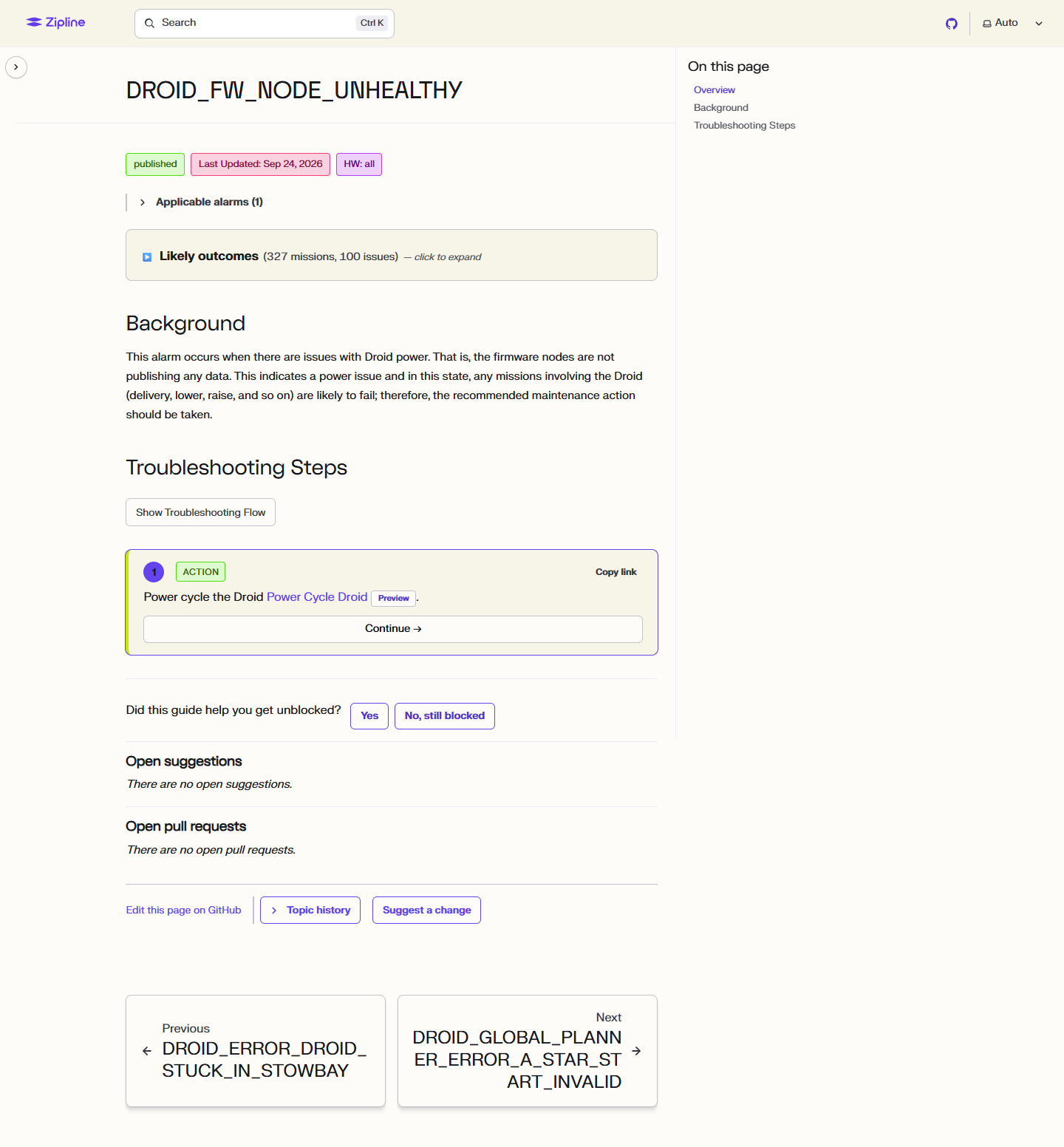Select No, still blocked
The height and width of the screenshot is (1147, 1064).
click(x=445, y=716)
